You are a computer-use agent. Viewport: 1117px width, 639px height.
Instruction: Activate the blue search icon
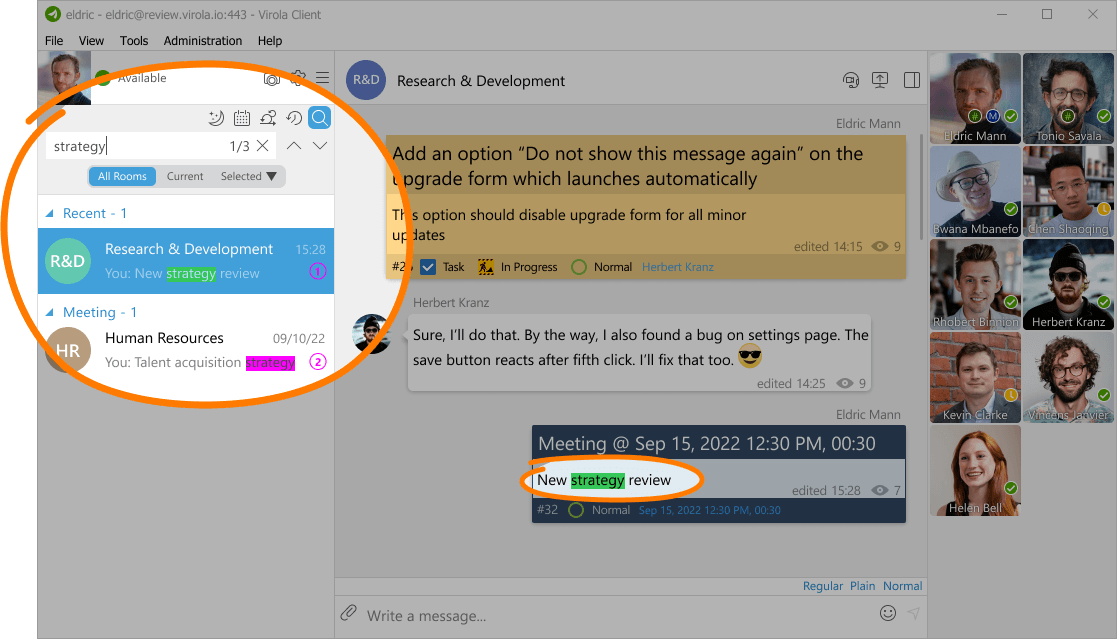click(x=319, y=118)
